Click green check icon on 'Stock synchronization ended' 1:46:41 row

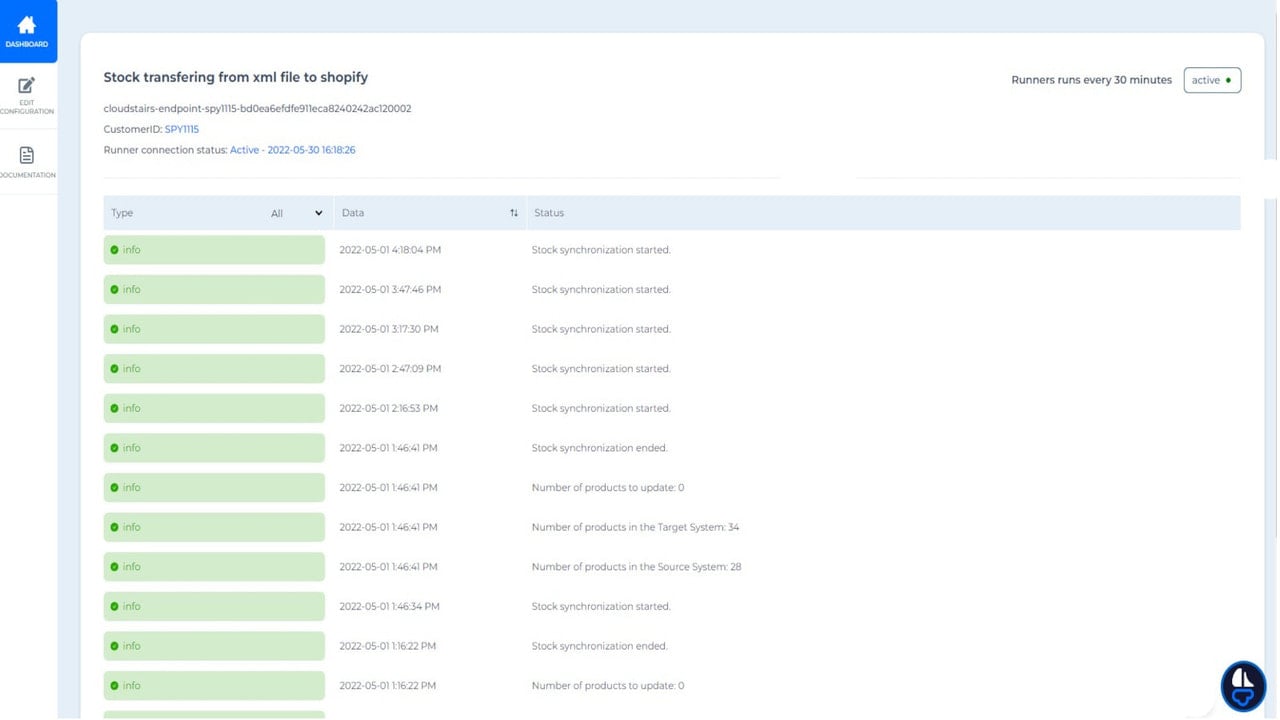114,448
